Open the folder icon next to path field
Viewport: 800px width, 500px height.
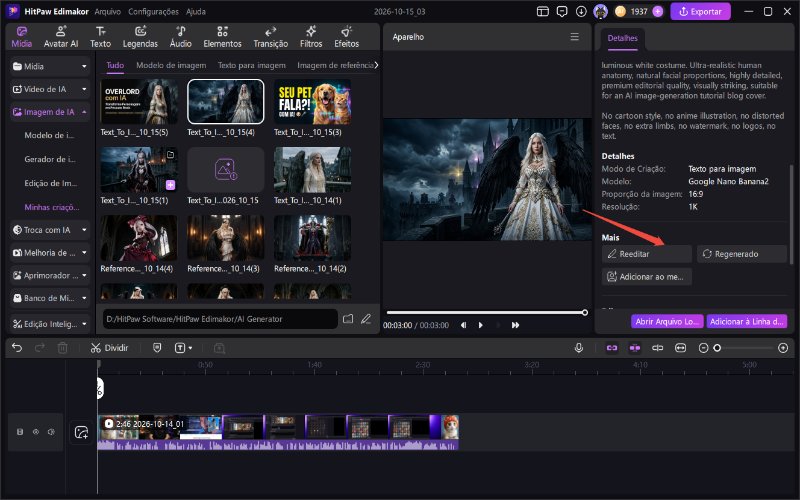coord(348,319)
